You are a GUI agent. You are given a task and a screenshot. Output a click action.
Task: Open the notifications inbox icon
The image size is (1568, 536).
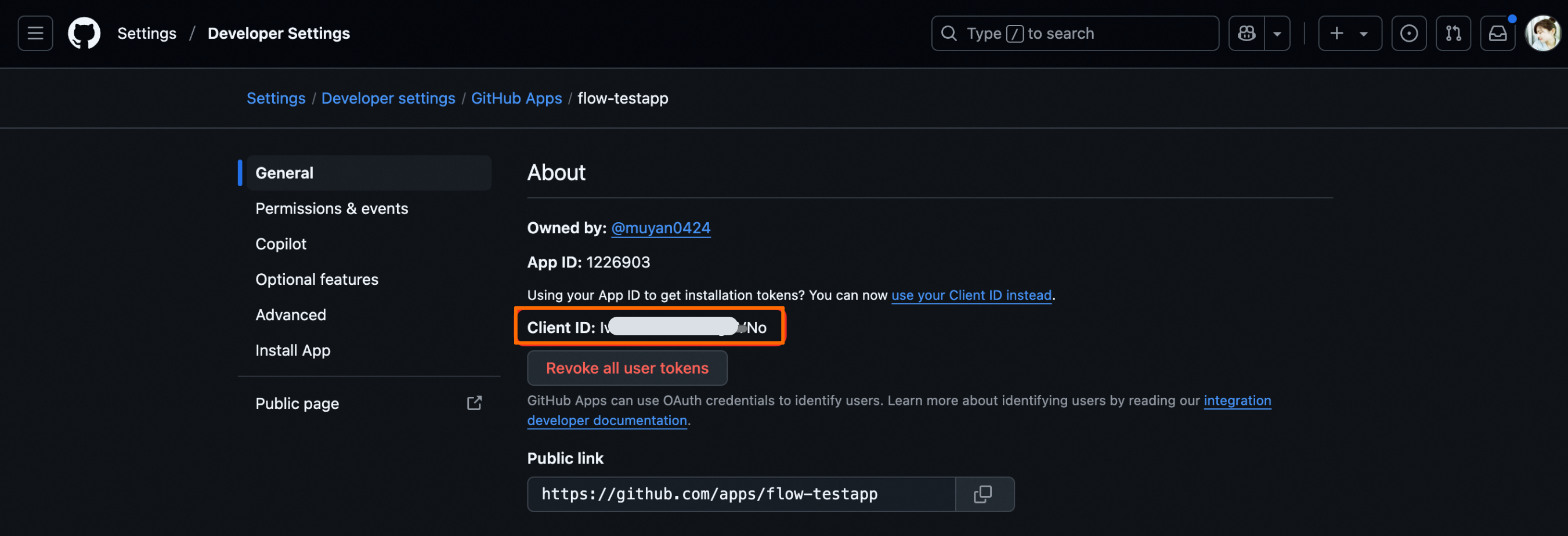pyautogui.click(x=1497, y=34)
